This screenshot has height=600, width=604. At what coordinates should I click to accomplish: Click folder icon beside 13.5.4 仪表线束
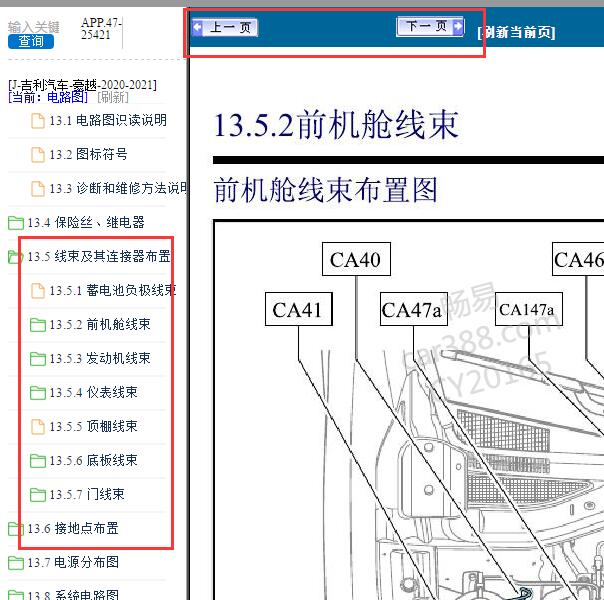(38, 392)
